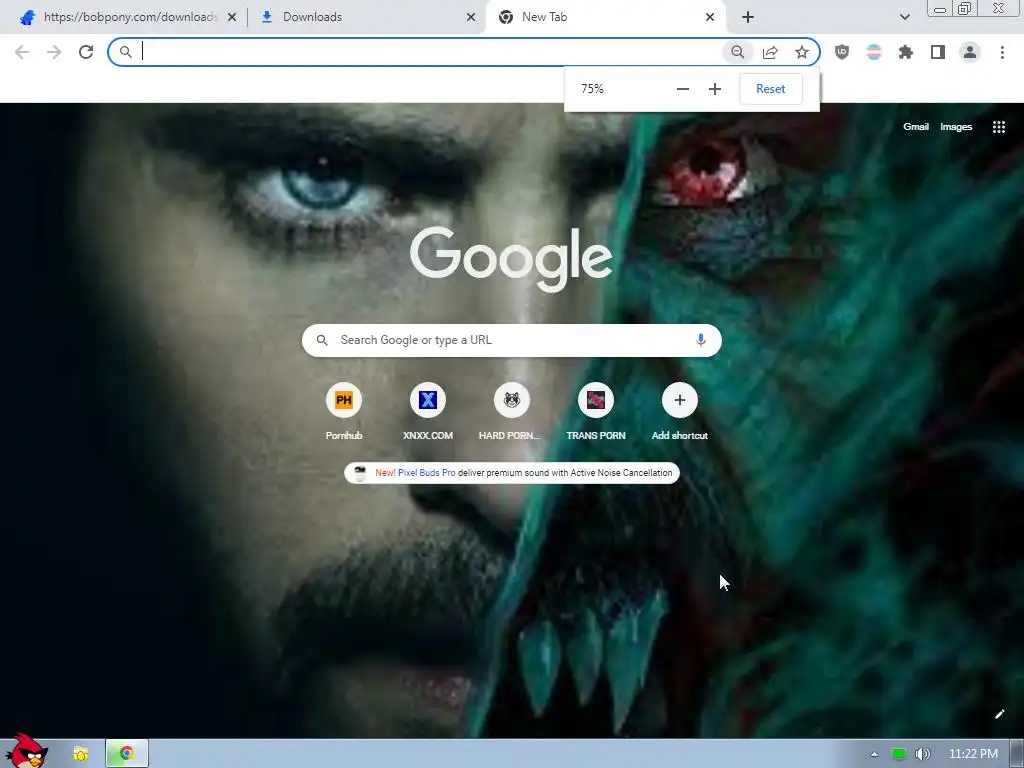This screenshot has width=1024, height=768.
Task: Click the 75% zoom value text
Action: tap(592, 89)
